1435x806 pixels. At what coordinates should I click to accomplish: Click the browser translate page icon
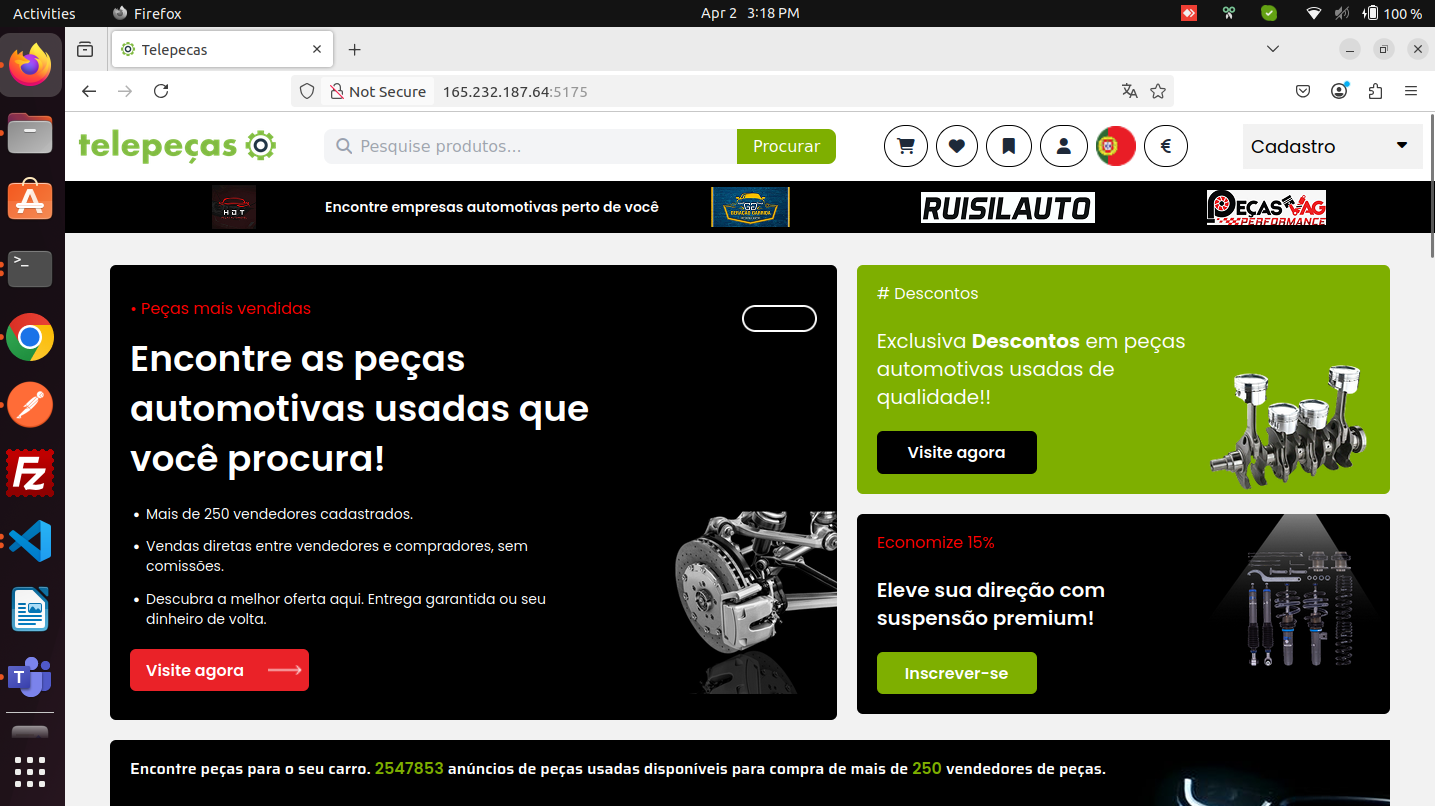coord(1130,91)
